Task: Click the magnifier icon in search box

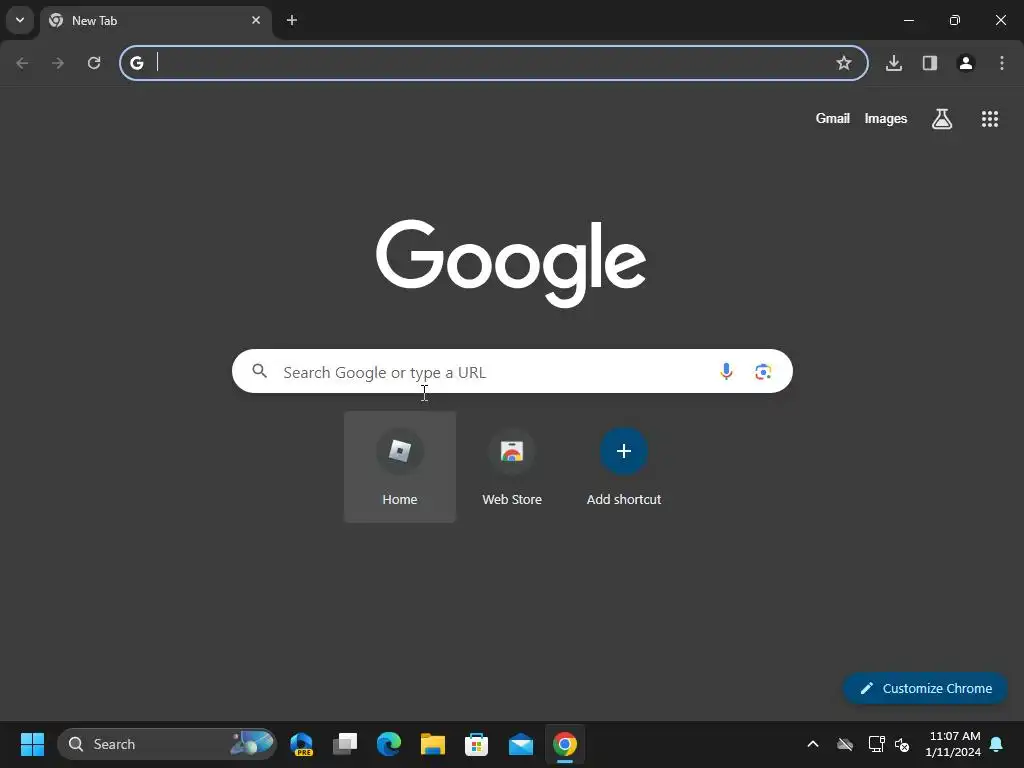Action: pyautogui.click(x=260, y=371)
